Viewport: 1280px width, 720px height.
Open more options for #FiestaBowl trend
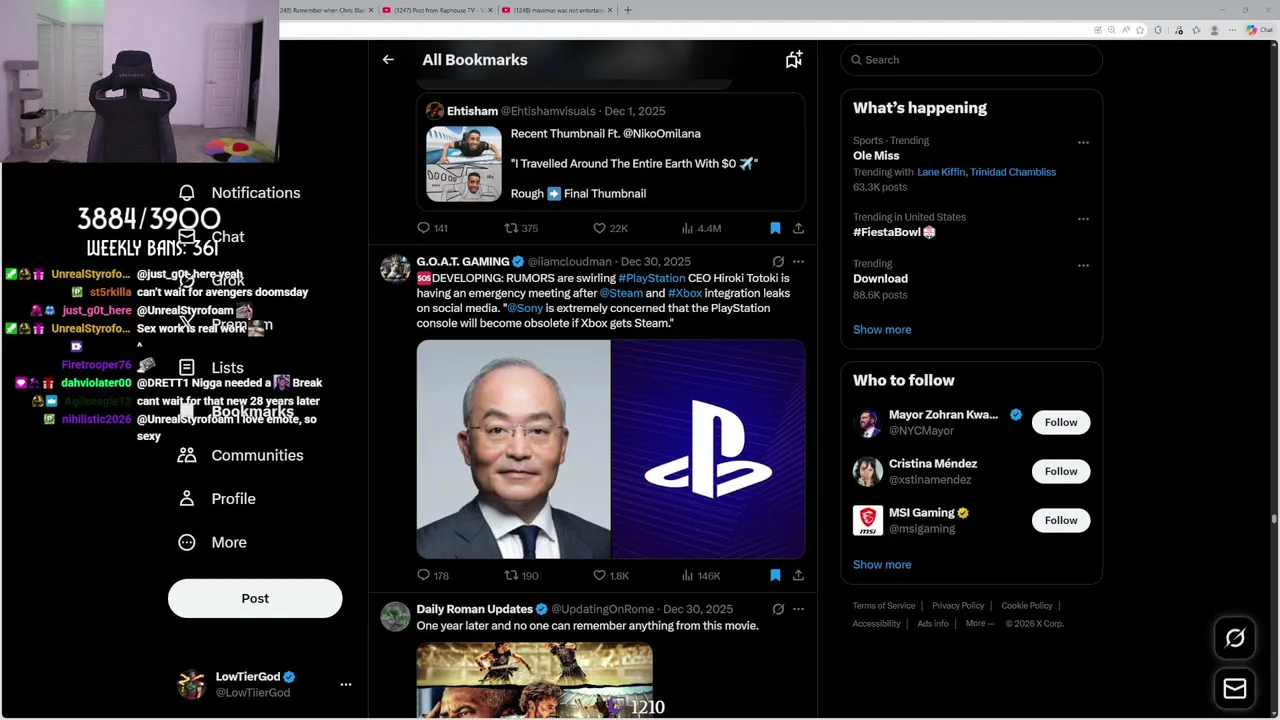point(1083,218)
